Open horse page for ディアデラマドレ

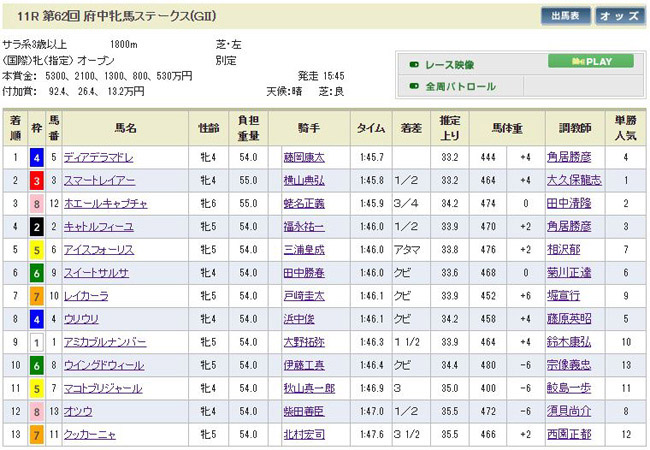coord(97,158)
